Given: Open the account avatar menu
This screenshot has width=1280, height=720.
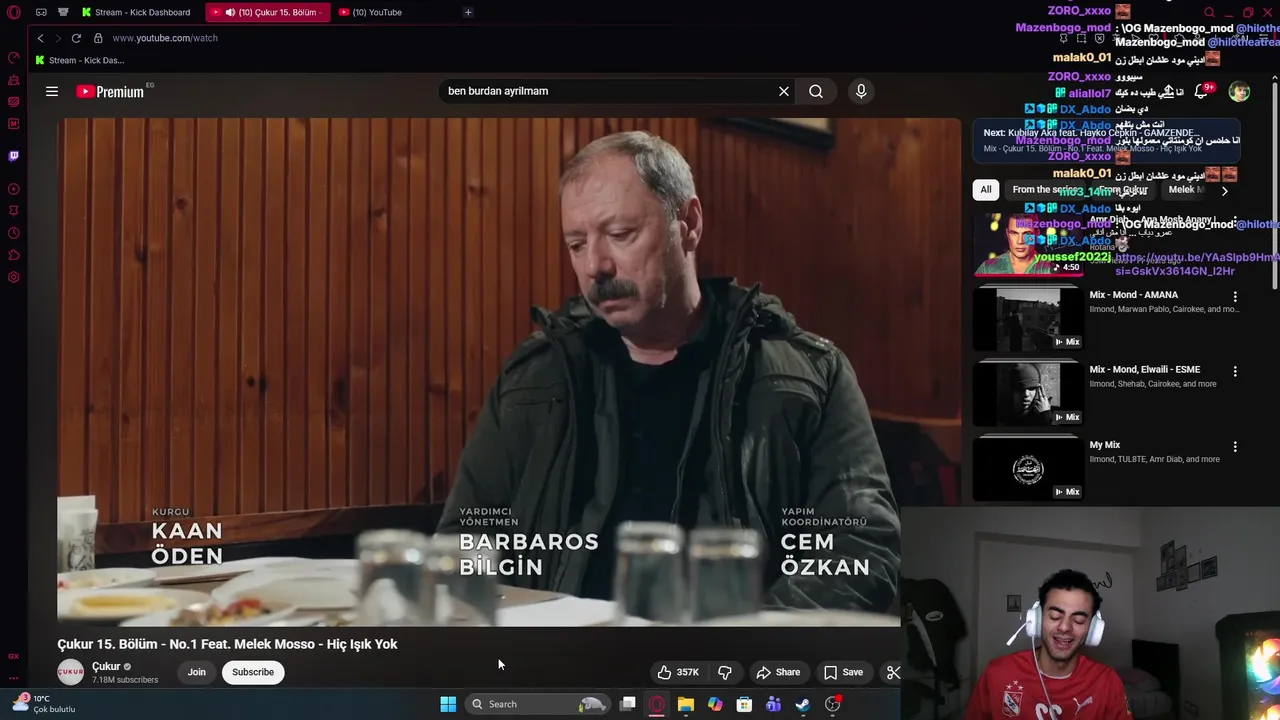Looking at the screenshot, I should 1239,91.
